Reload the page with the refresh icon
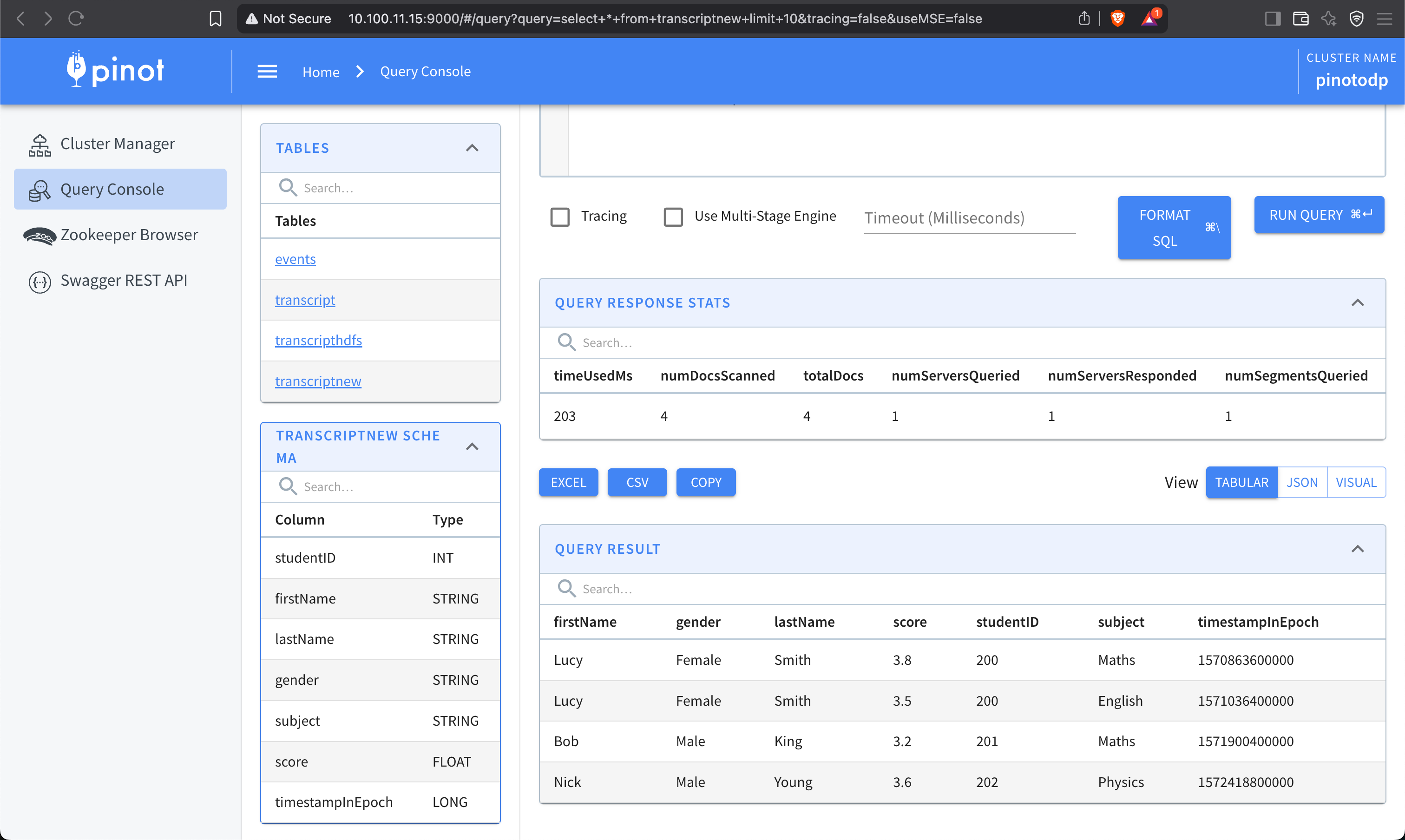This screenshot has height=840, width=1405. point(76,19)
